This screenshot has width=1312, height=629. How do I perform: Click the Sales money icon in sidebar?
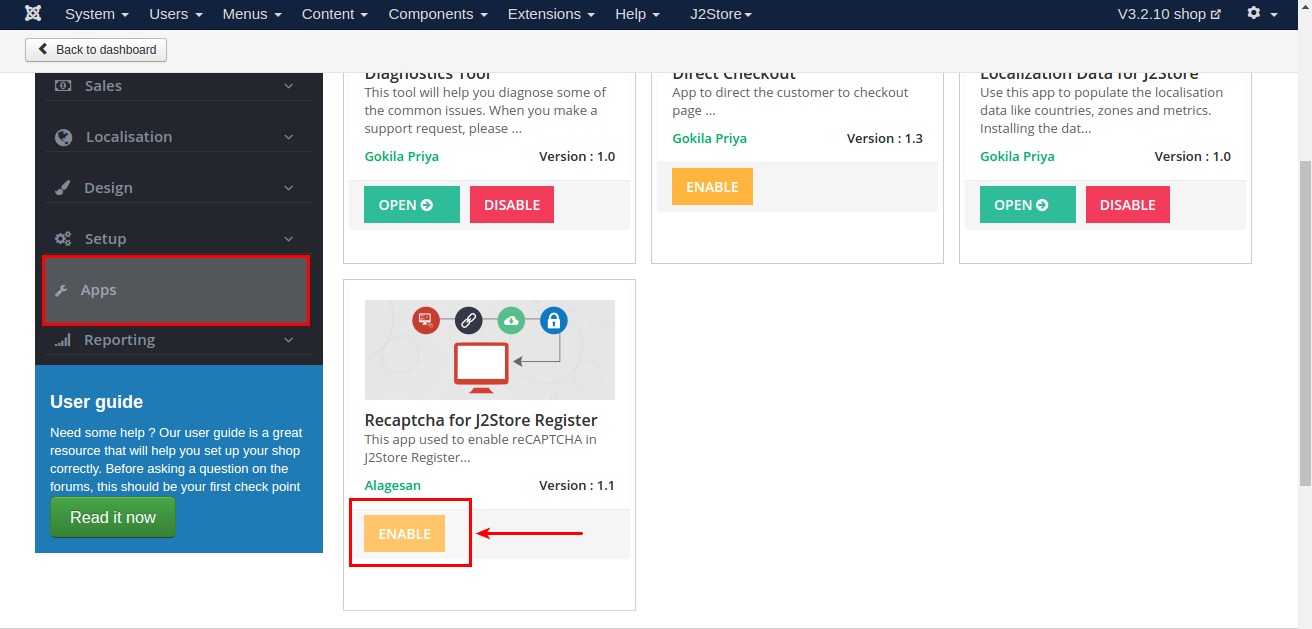point(63,86)
